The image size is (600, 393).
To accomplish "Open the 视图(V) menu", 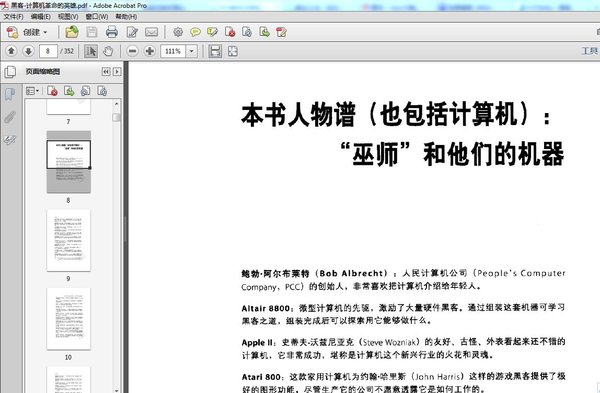I will click(68, 16).
